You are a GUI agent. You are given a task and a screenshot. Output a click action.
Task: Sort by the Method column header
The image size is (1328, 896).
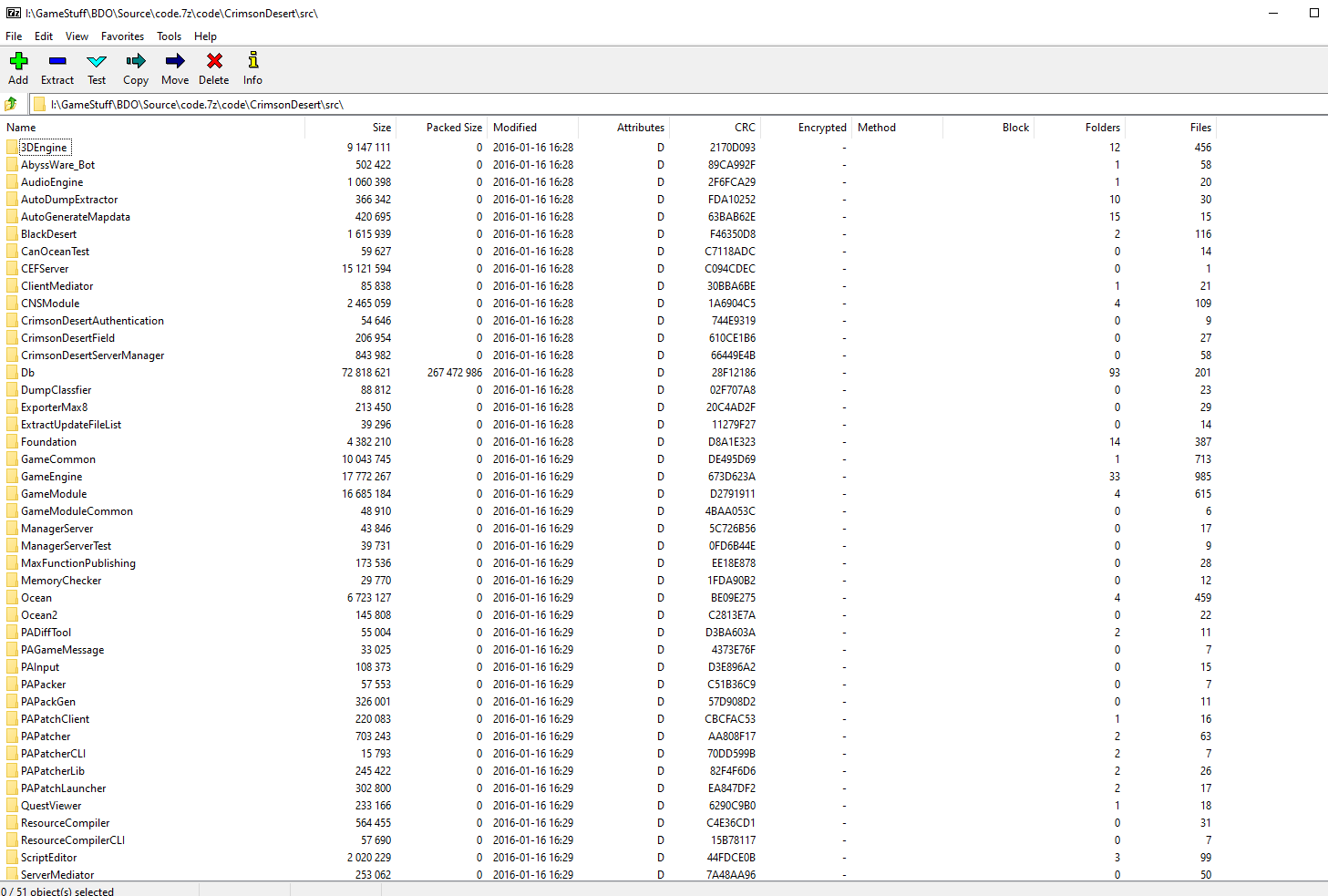point(898,128)
